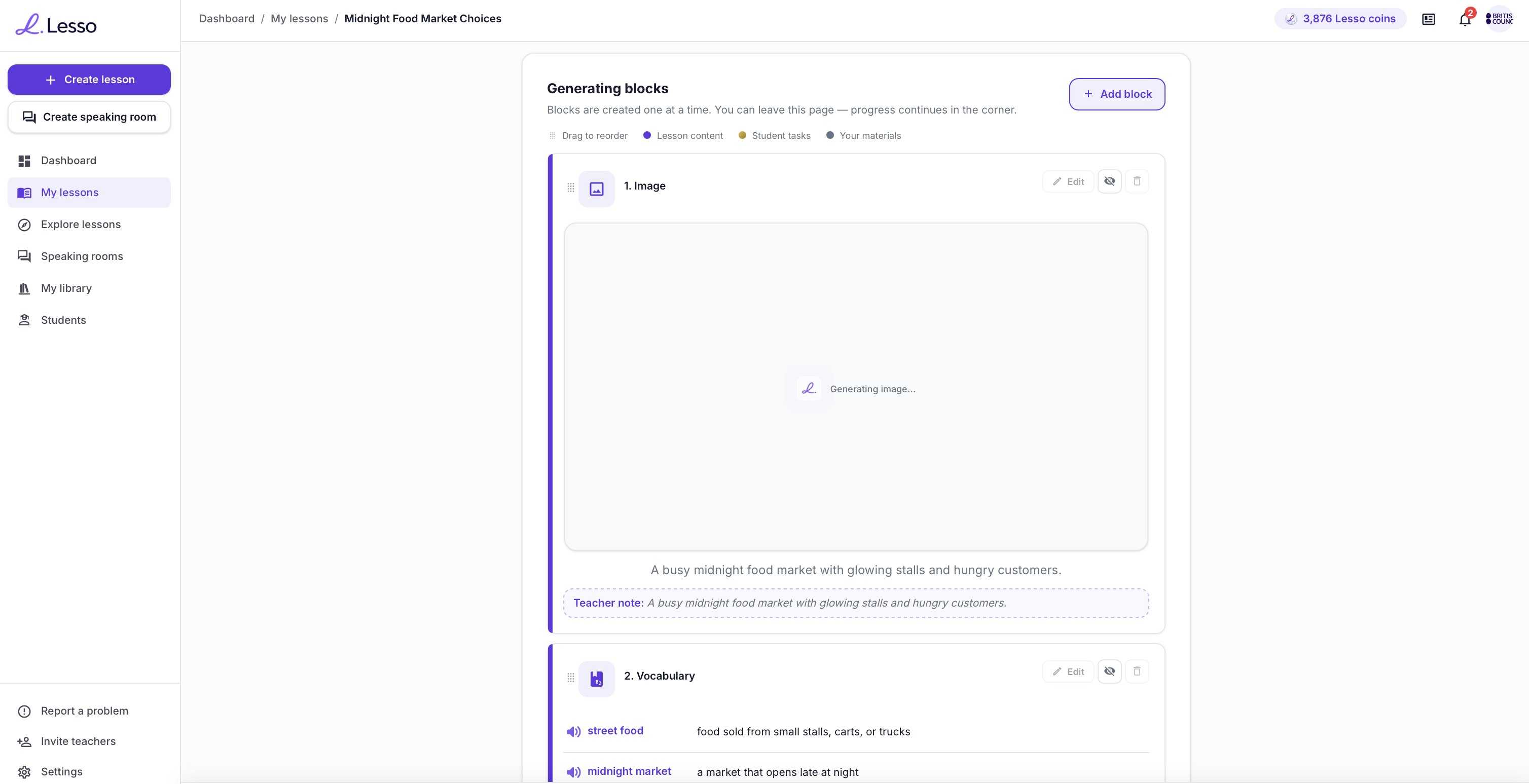
Task: Click the Report a problem alert icon
Action: pos(24,712)
